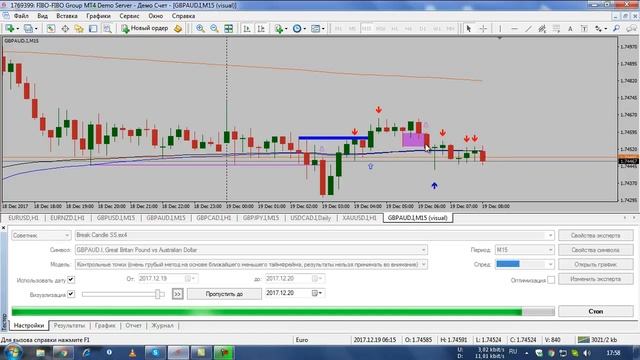640x360 pixels.
Task: Click the MetaEditor yellow book icon
Action: 178,29
